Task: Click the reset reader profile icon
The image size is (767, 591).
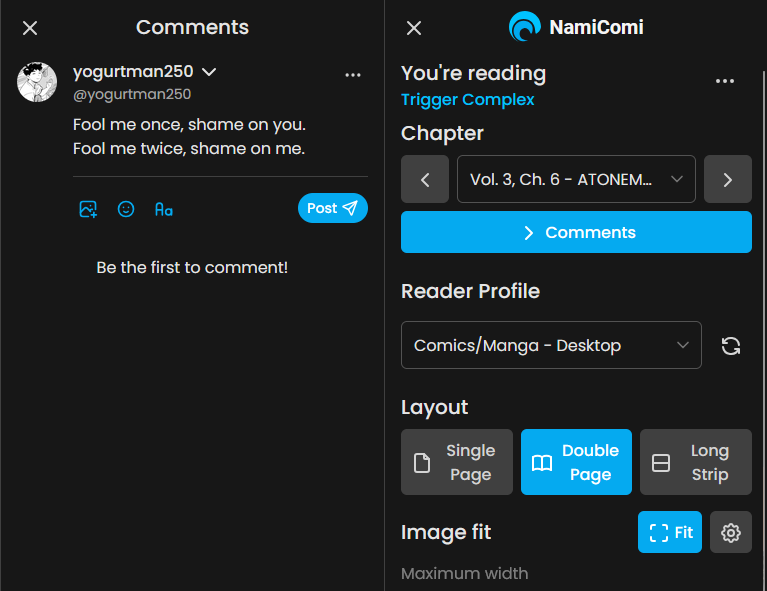Action: 731,346
